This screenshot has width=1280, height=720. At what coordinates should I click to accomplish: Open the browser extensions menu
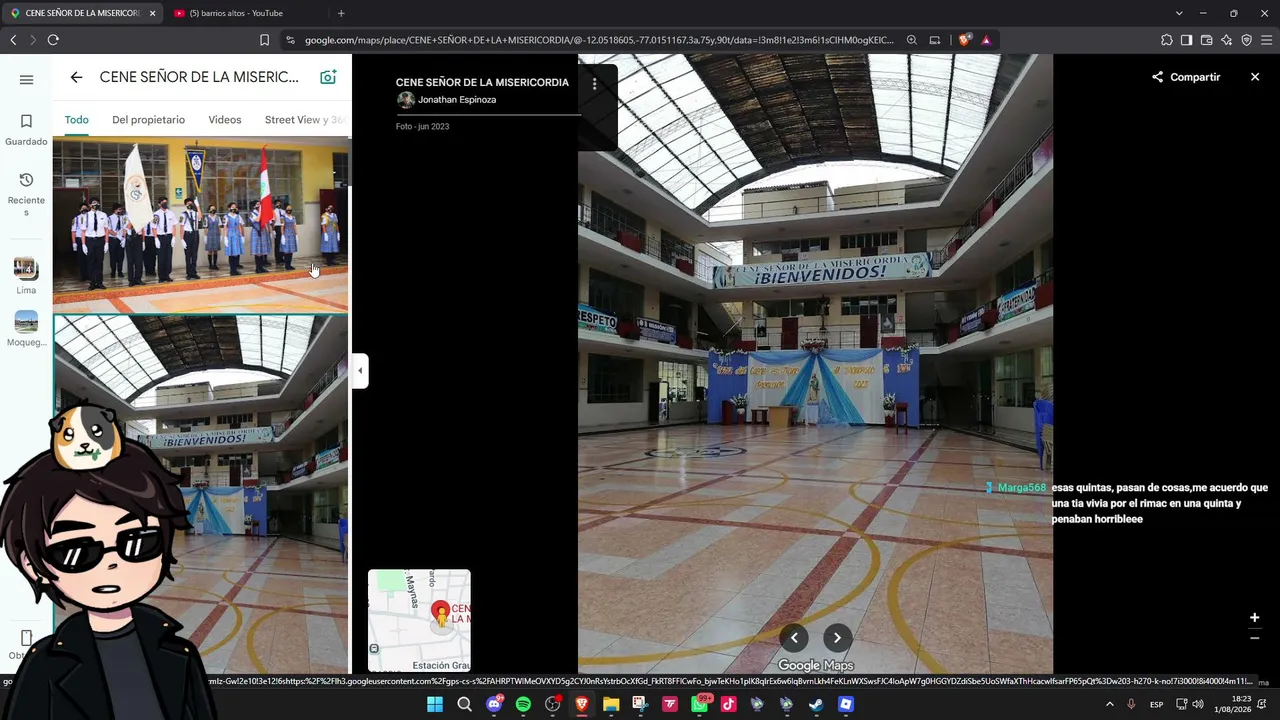(x=1166, y=40)
